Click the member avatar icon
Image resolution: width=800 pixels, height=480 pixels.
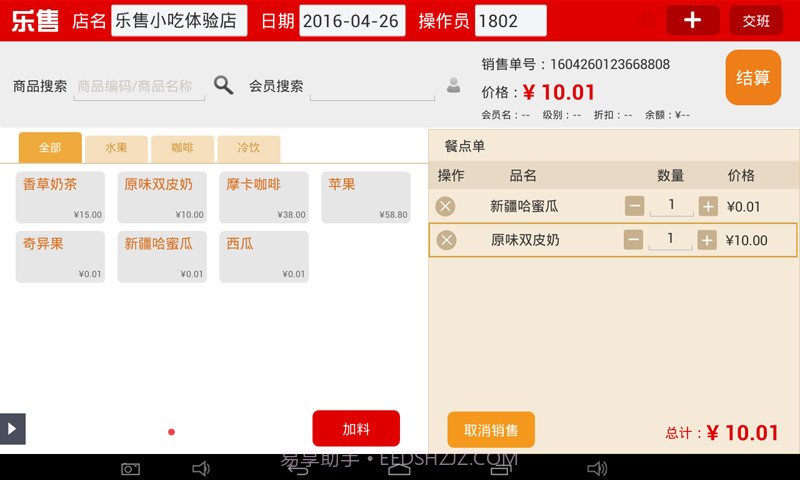tap(453, 85)
